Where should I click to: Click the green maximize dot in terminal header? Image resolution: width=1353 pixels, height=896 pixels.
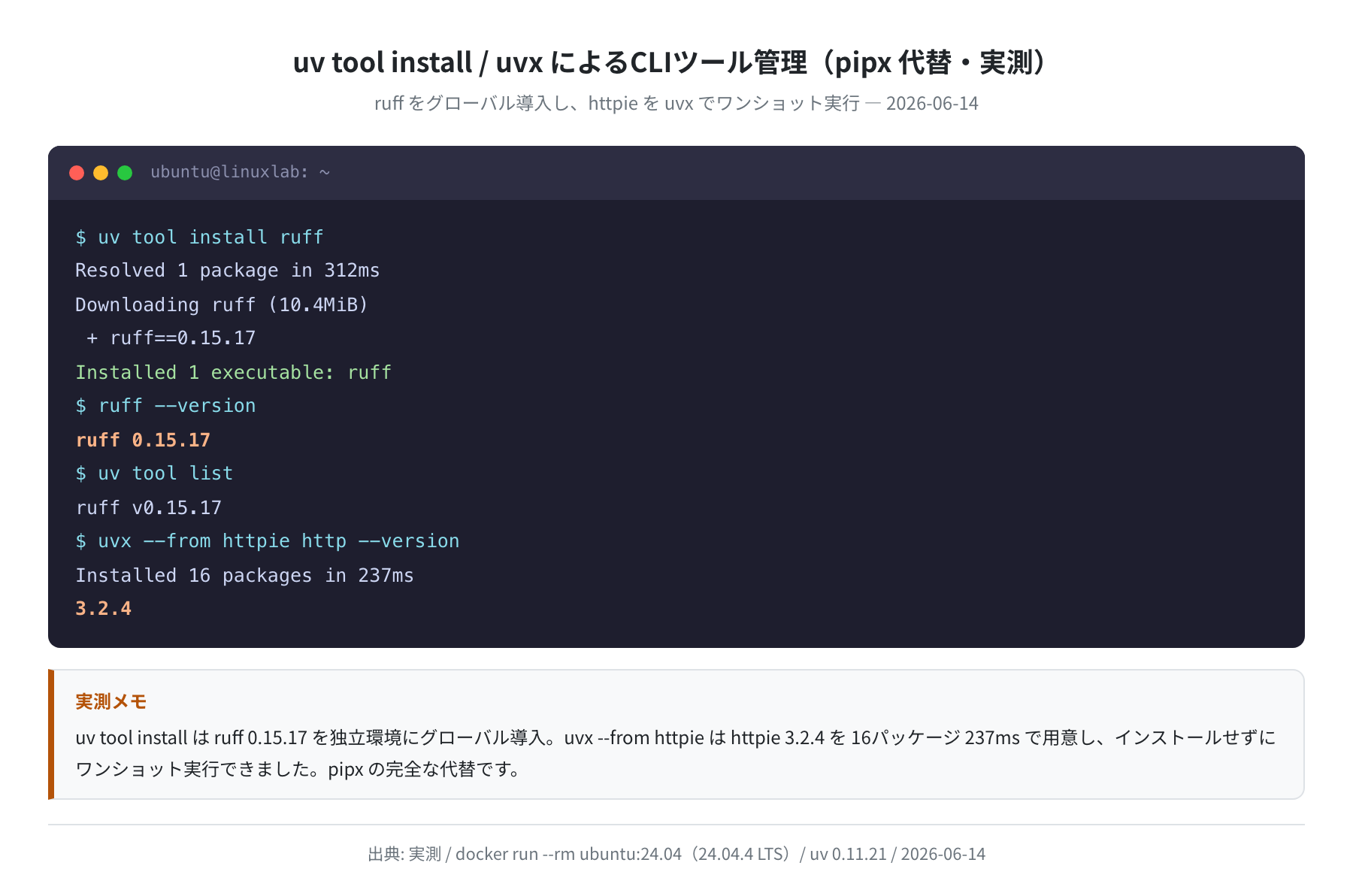tap(125, 173)
